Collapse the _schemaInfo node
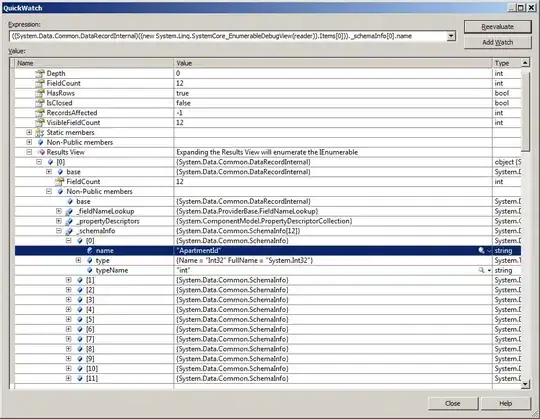 tap(59, 231)
